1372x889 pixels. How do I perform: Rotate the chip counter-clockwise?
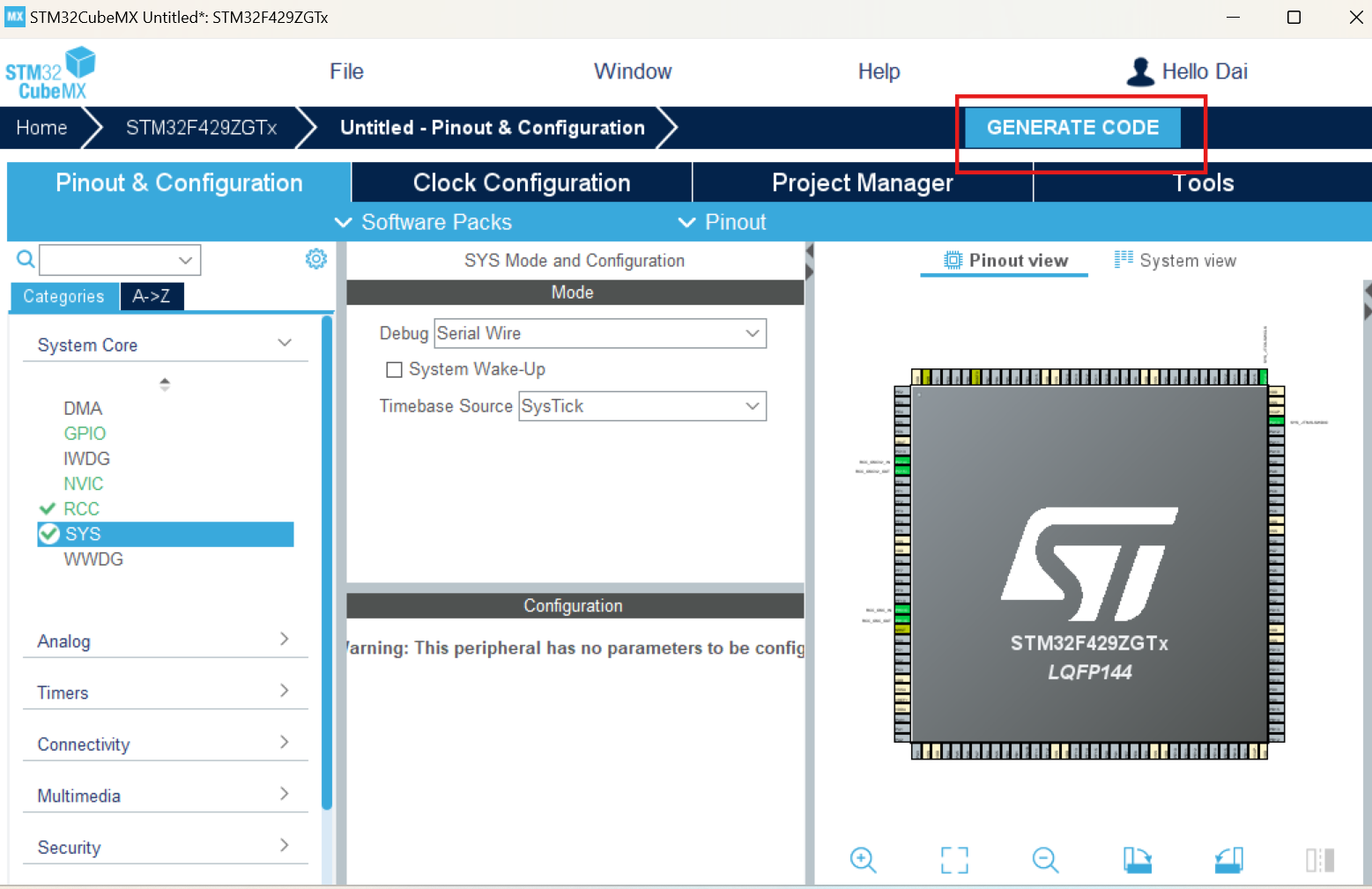(x=1228, y=860)
